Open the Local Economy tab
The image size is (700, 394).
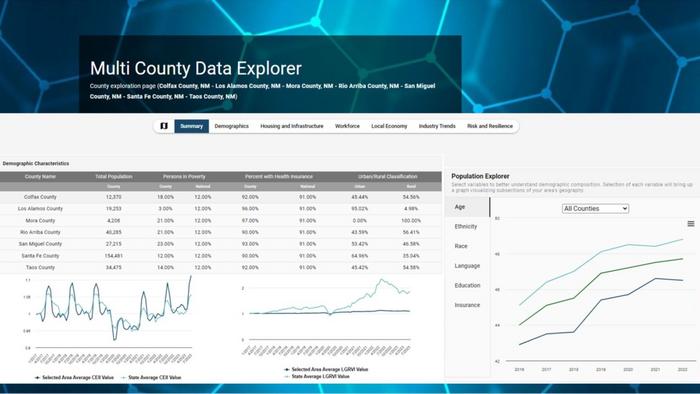pyautogui.click(x=389, y=126)
